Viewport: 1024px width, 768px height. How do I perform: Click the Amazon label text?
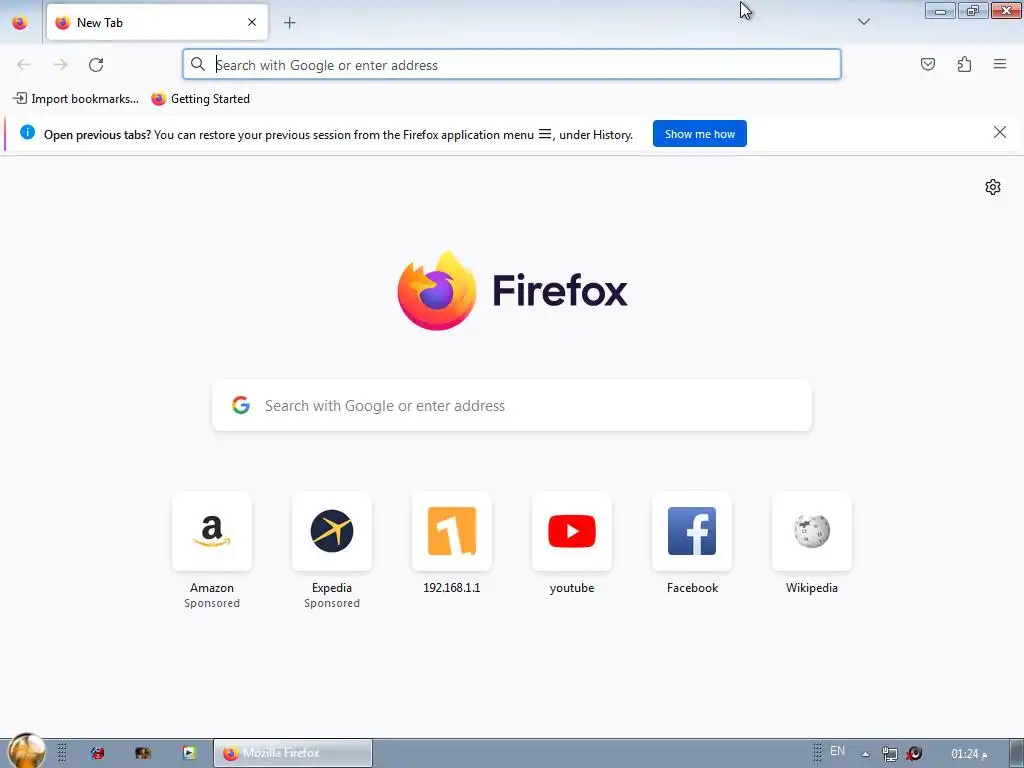tap(212, 588)
